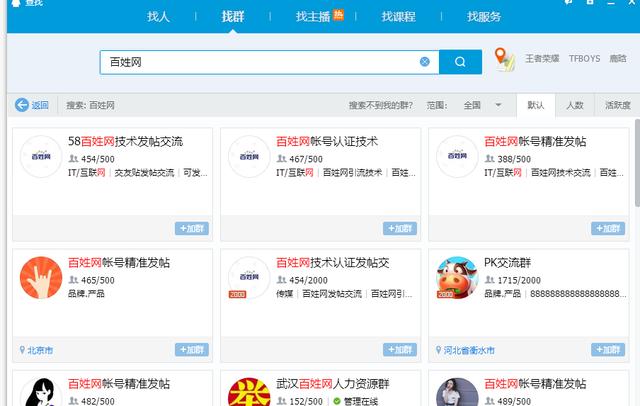
Task: Click +加群 for 百姓网技术认证发帖交
Action: coord(400,350)
